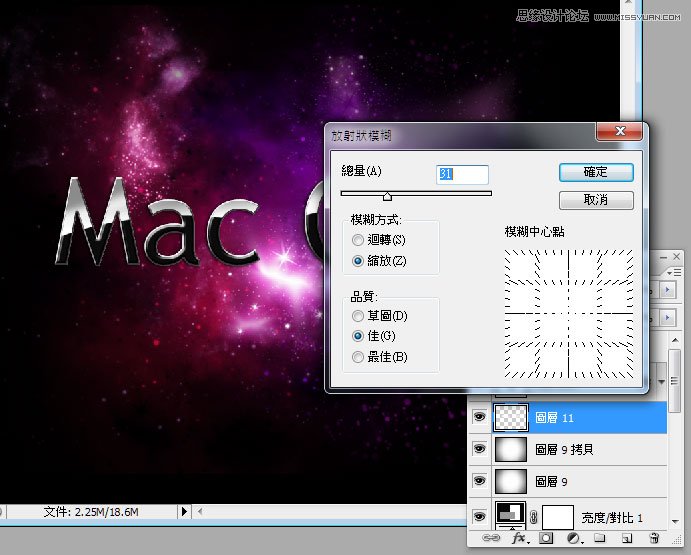Minimize the Layers panel
Image resolution: width=691 pixels, height=555 pixels.
click(663, 257)
